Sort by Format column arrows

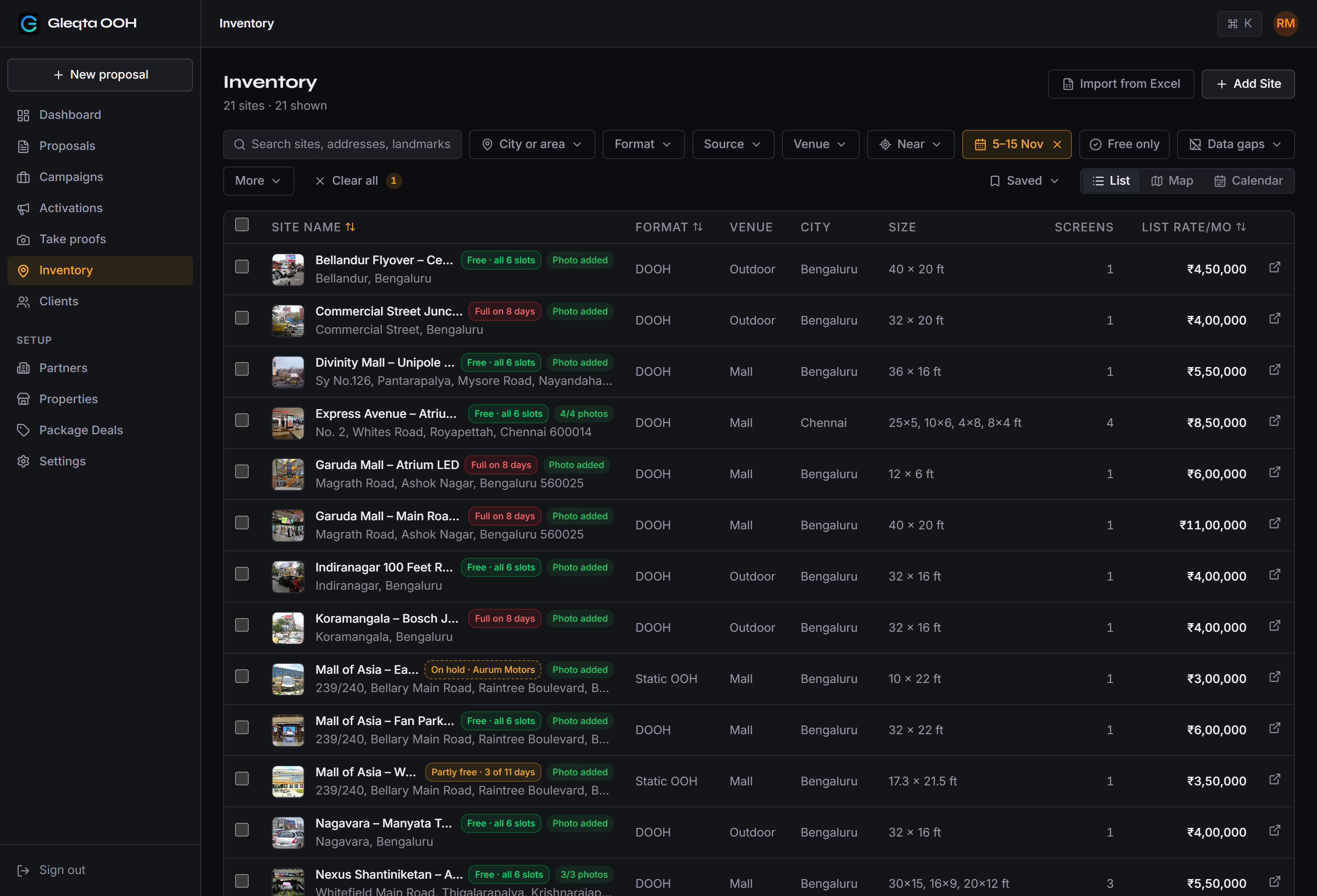coord(698,227)
